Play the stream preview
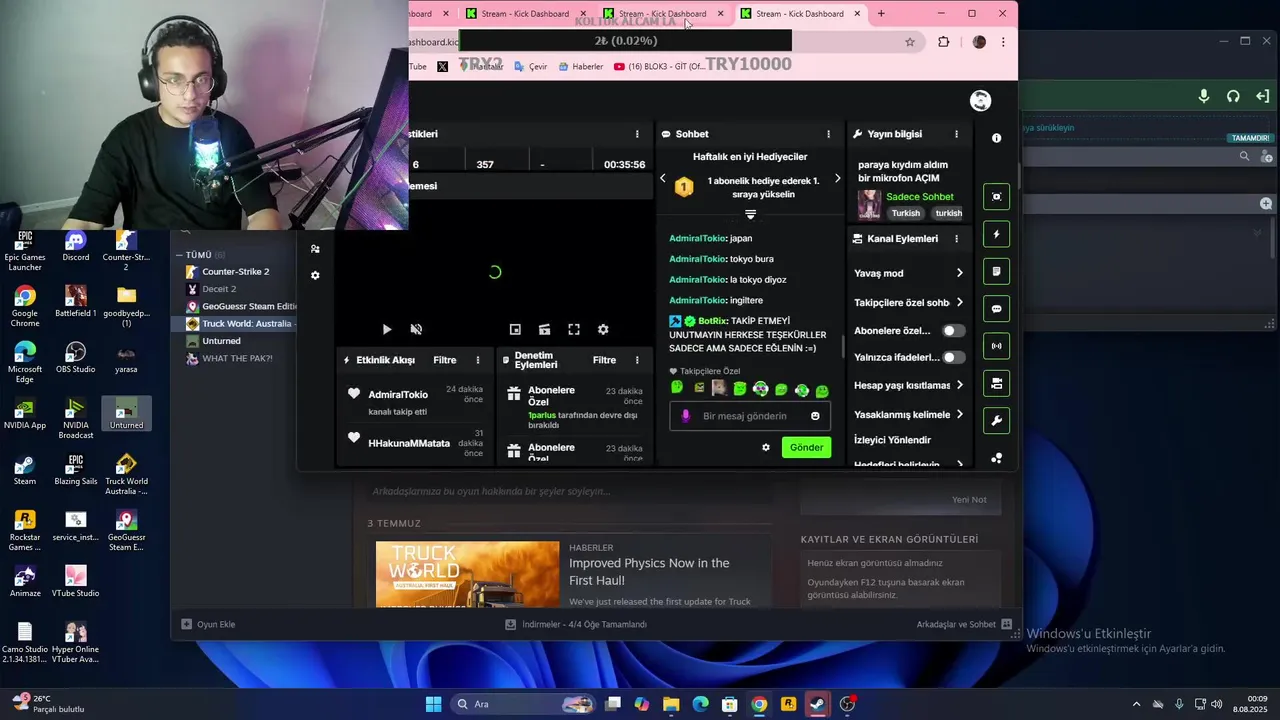Image resolution: width=1280 pixels, height=720 pixels. pos(387,329)
